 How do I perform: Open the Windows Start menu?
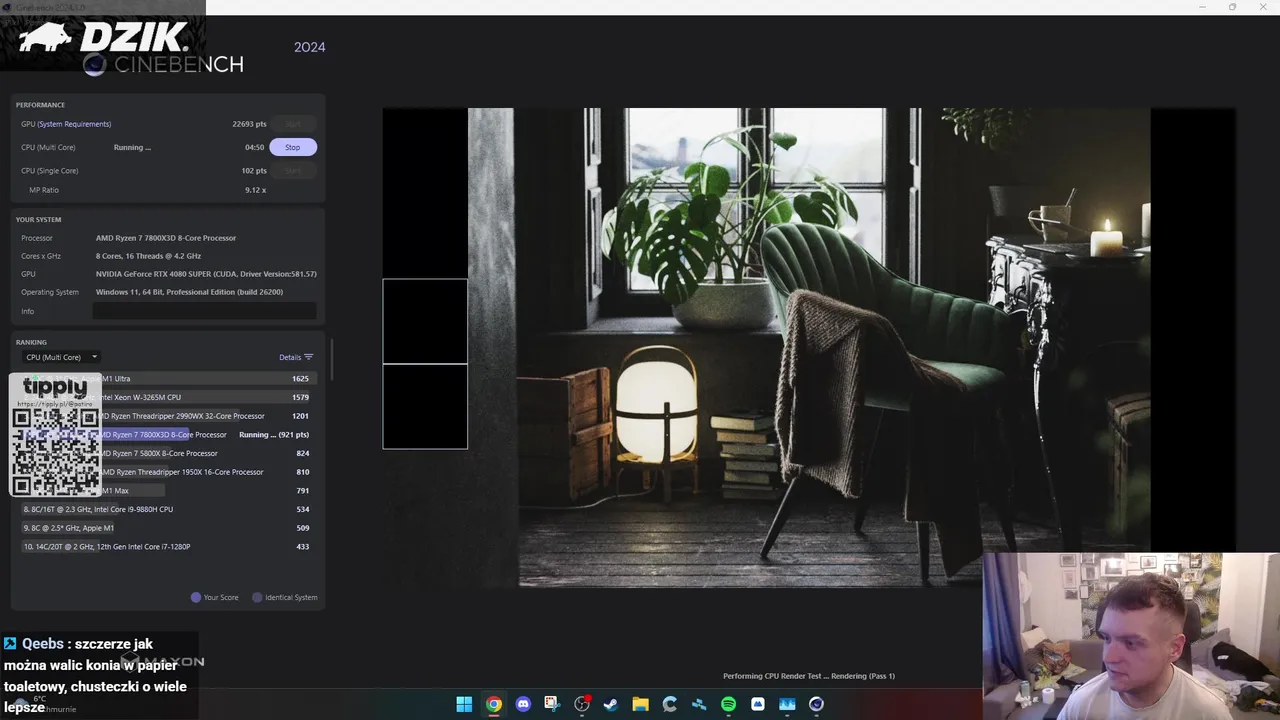464,704
